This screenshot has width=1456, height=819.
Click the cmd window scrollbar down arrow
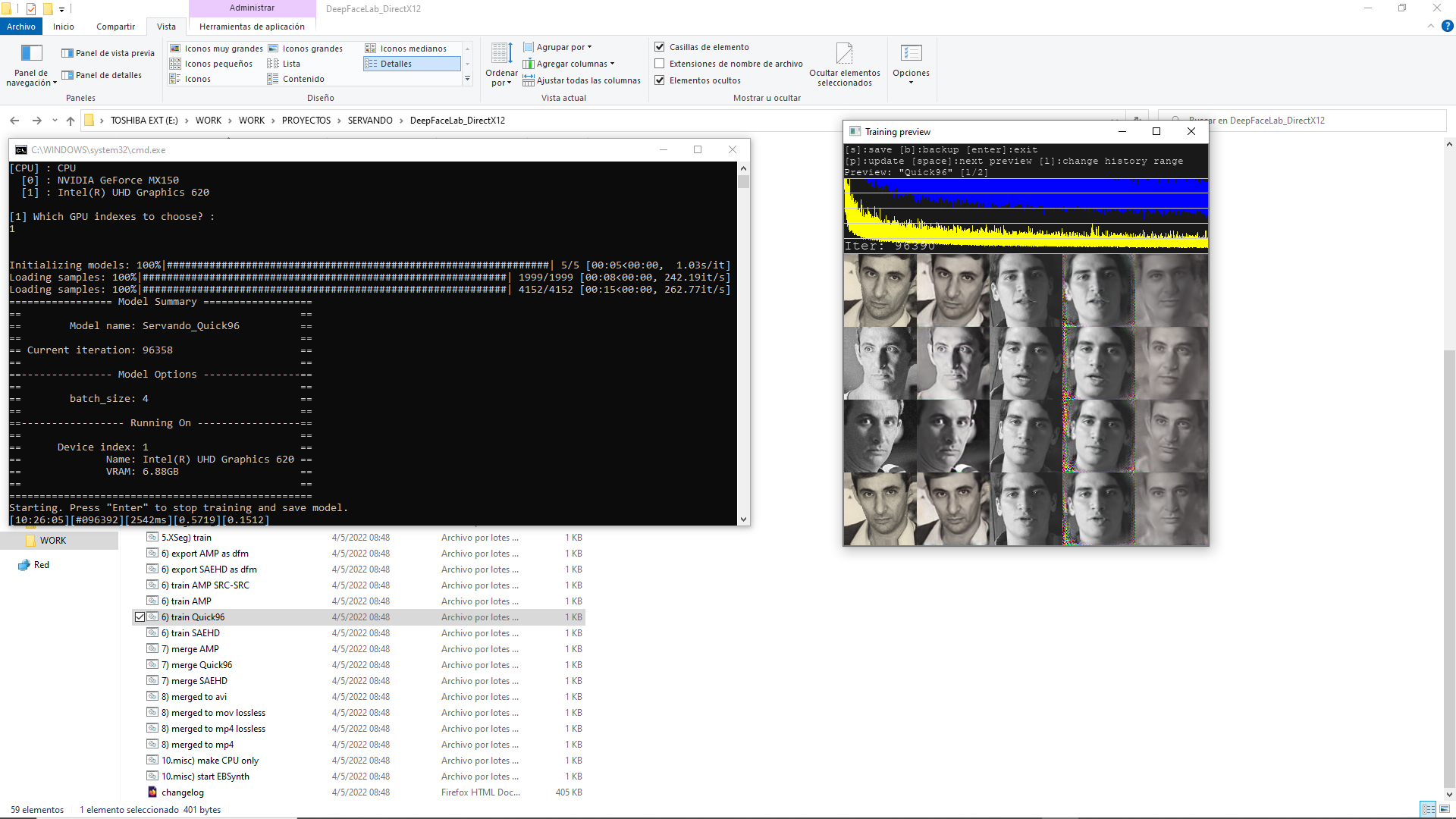[743, 519]
